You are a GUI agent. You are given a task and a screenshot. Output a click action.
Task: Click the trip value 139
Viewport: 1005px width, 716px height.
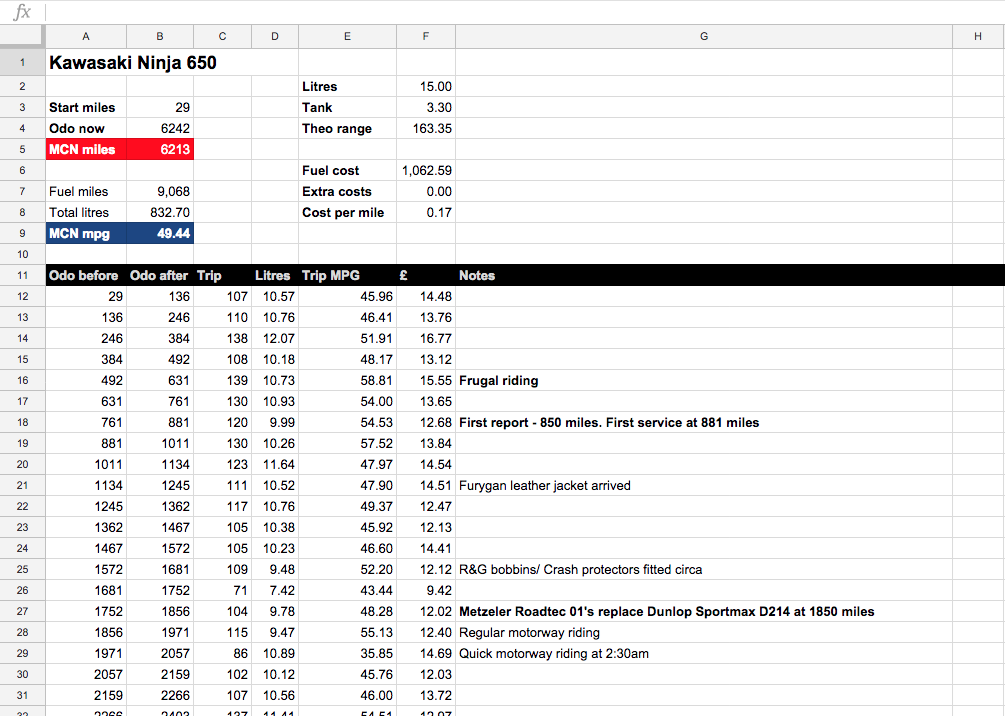point(222,381)
